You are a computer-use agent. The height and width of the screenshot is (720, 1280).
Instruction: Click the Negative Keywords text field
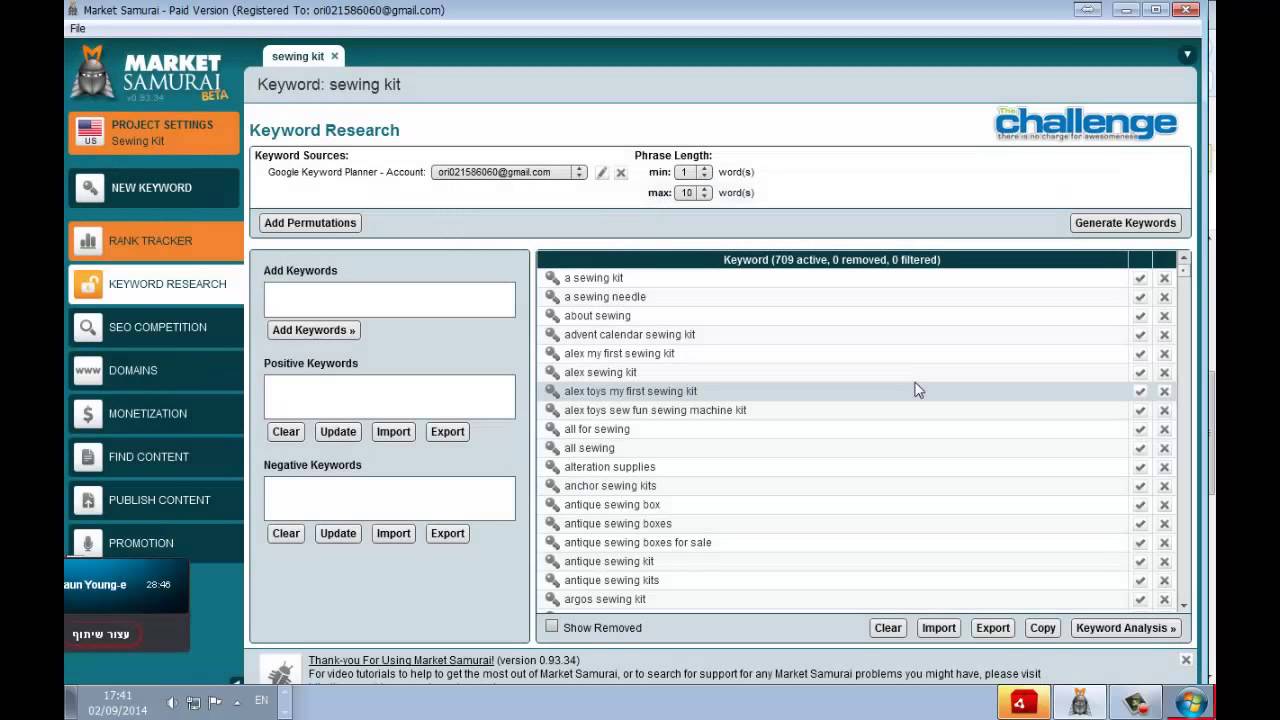tap(390, 498)
